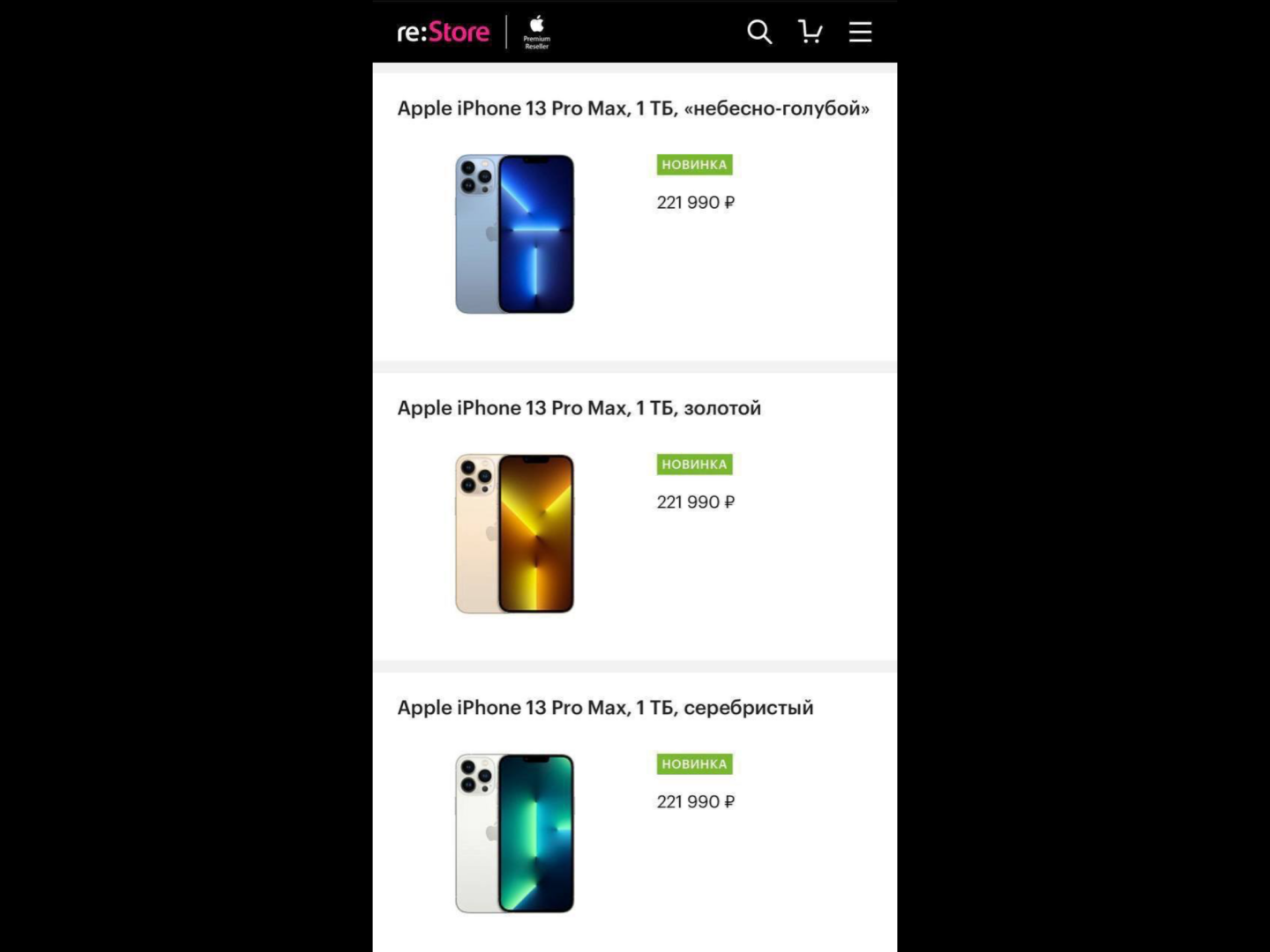The image size is (1270, 952).
Task: Click the НОВИНКА badge on the gold iPhone
Action: (694, 465)
